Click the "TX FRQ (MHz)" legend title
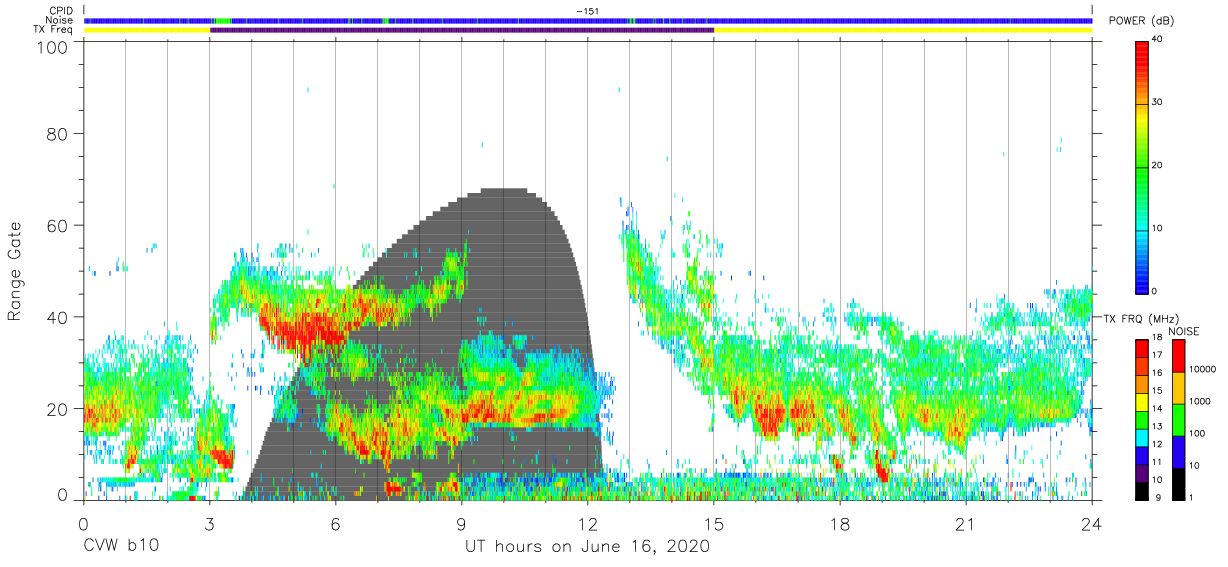Image resolution: width=1228 pixels, height=567 pixels. (x=1136, y=319)
